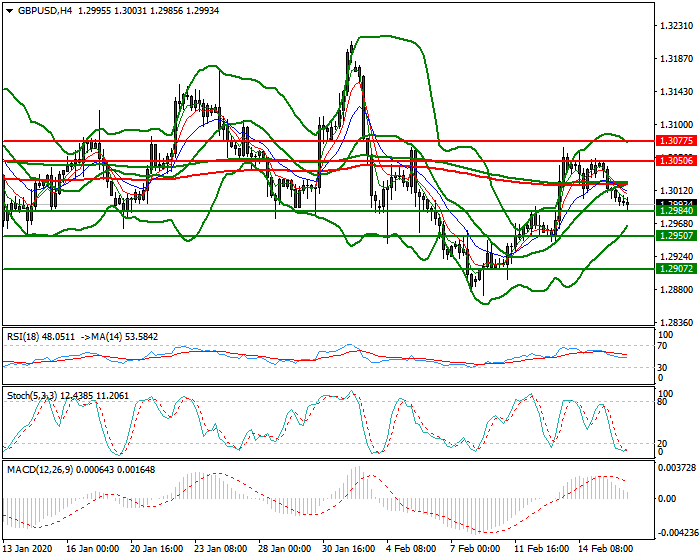
Task: Click the 1.32310 price scale value
Action: [x=676, y=26]
